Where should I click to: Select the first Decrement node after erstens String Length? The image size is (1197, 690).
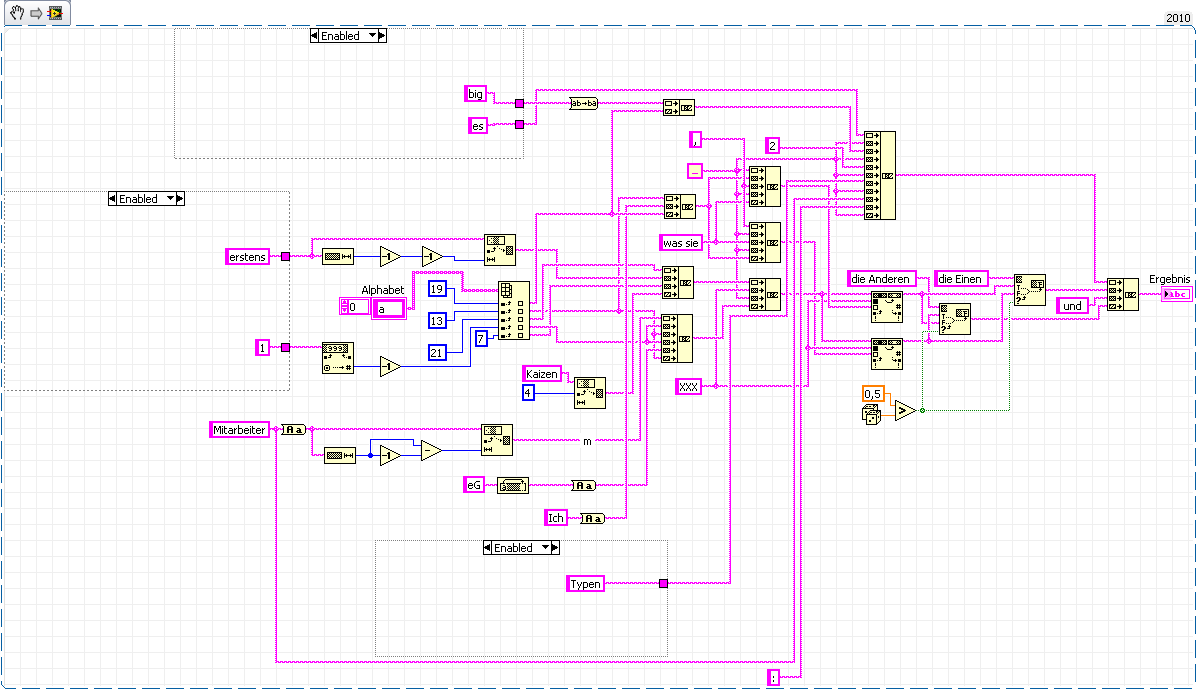tap(390, 257)
